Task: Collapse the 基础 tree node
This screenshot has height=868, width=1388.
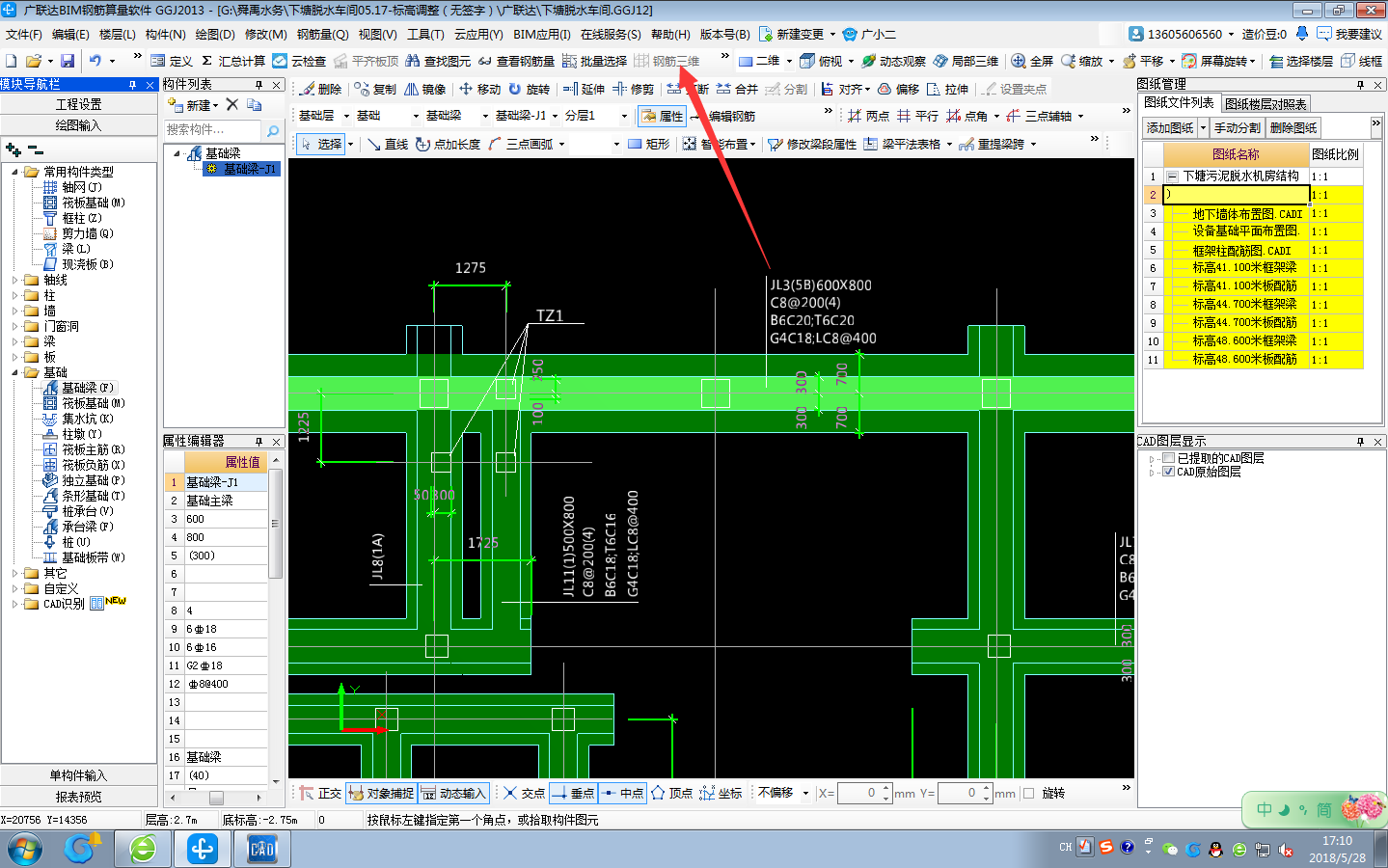Action: click(14, 372)
